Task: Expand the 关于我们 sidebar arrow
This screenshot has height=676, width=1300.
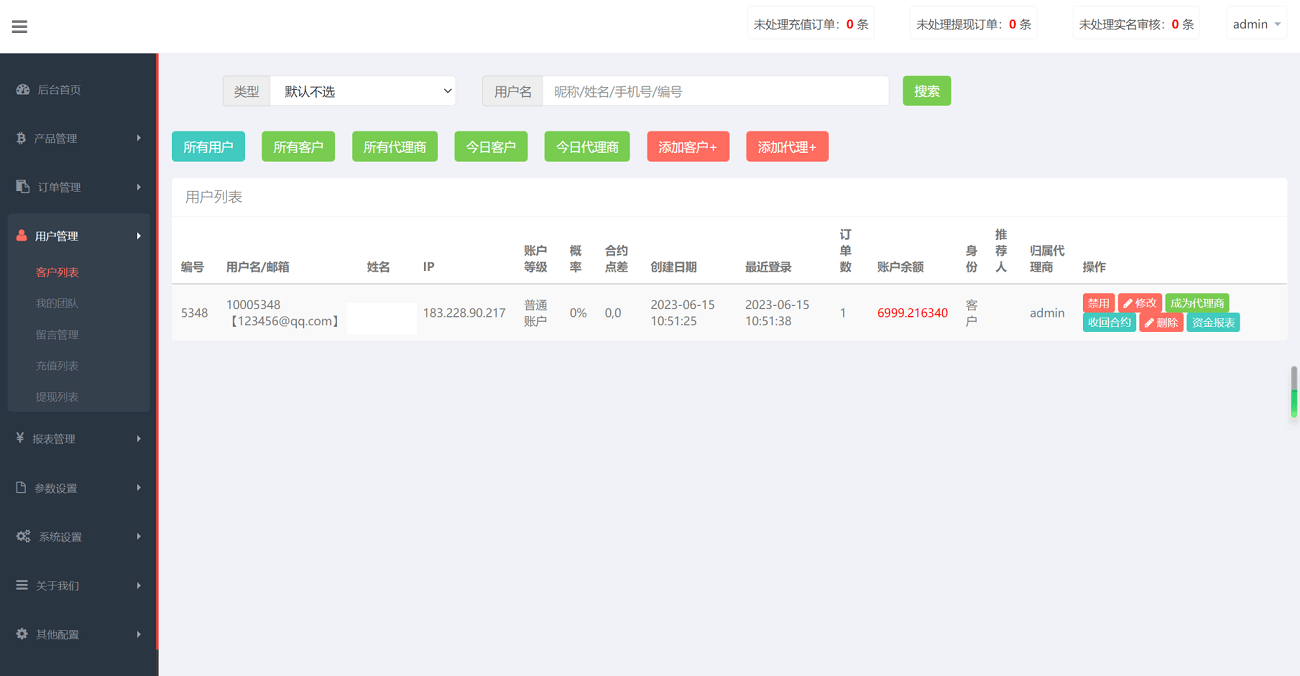Action: coord(139,586)
